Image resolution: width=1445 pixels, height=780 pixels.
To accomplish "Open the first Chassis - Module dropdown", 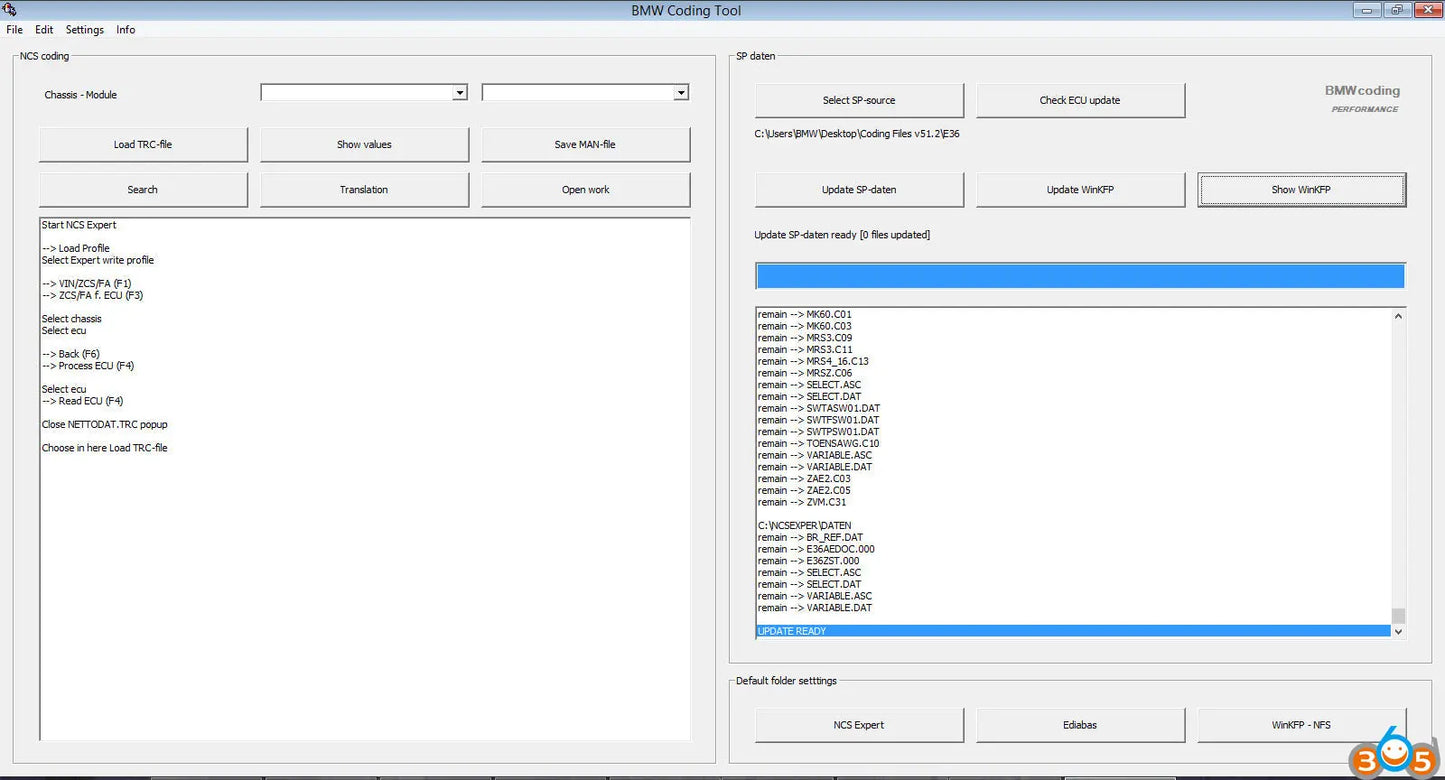I will (459, 92).
